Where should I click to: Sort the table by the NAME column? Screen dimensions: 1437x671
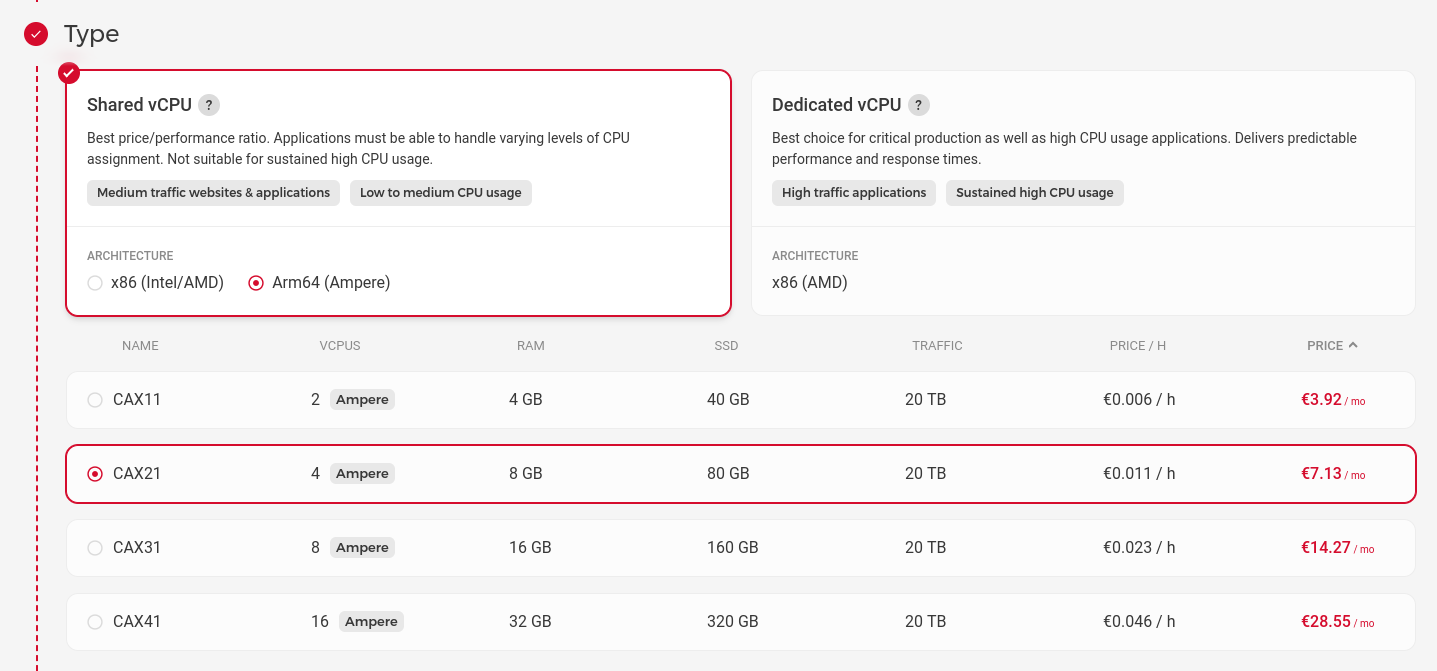(x=140, y=345)
